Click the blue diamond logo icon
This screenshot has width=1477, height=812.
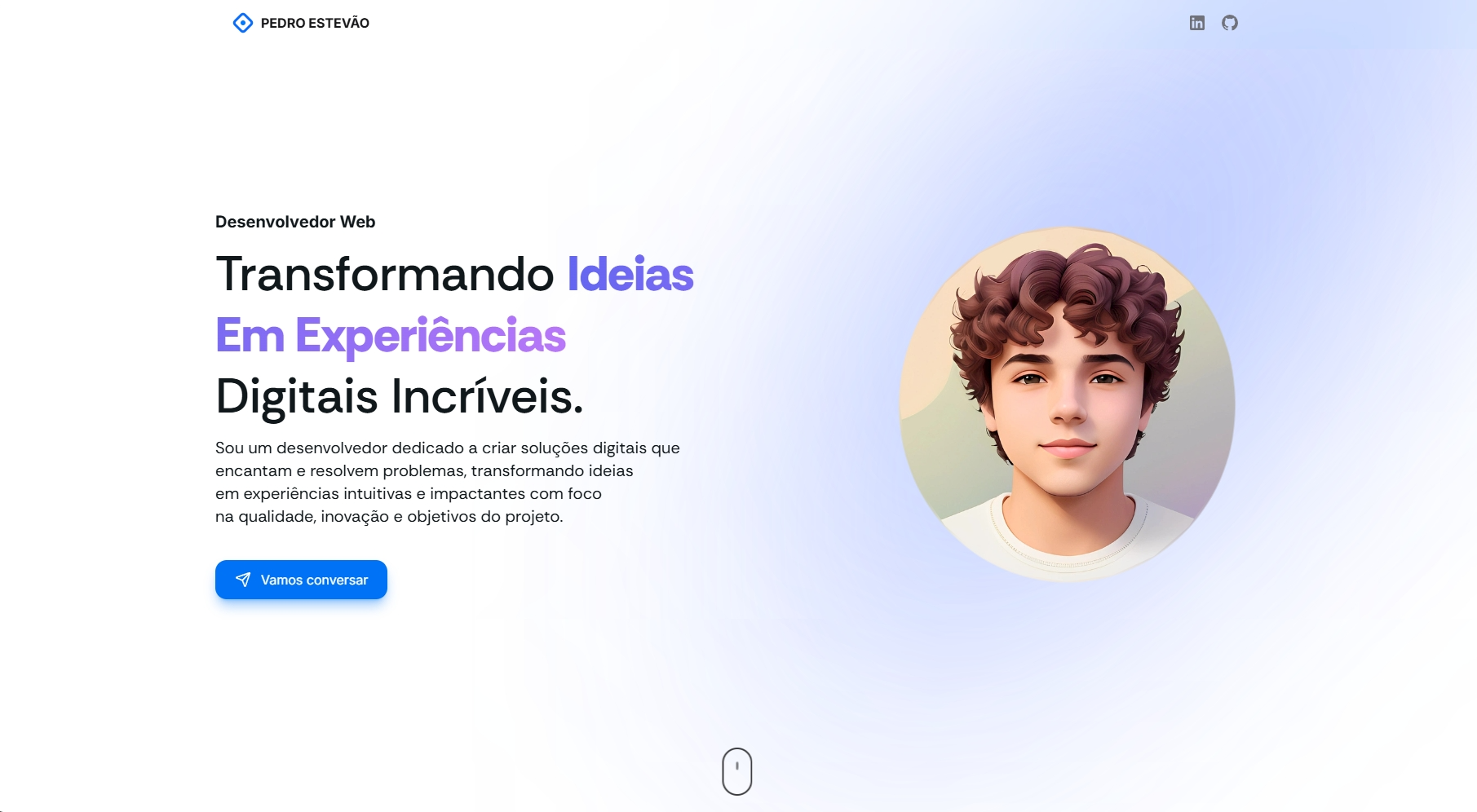(242, 23)
